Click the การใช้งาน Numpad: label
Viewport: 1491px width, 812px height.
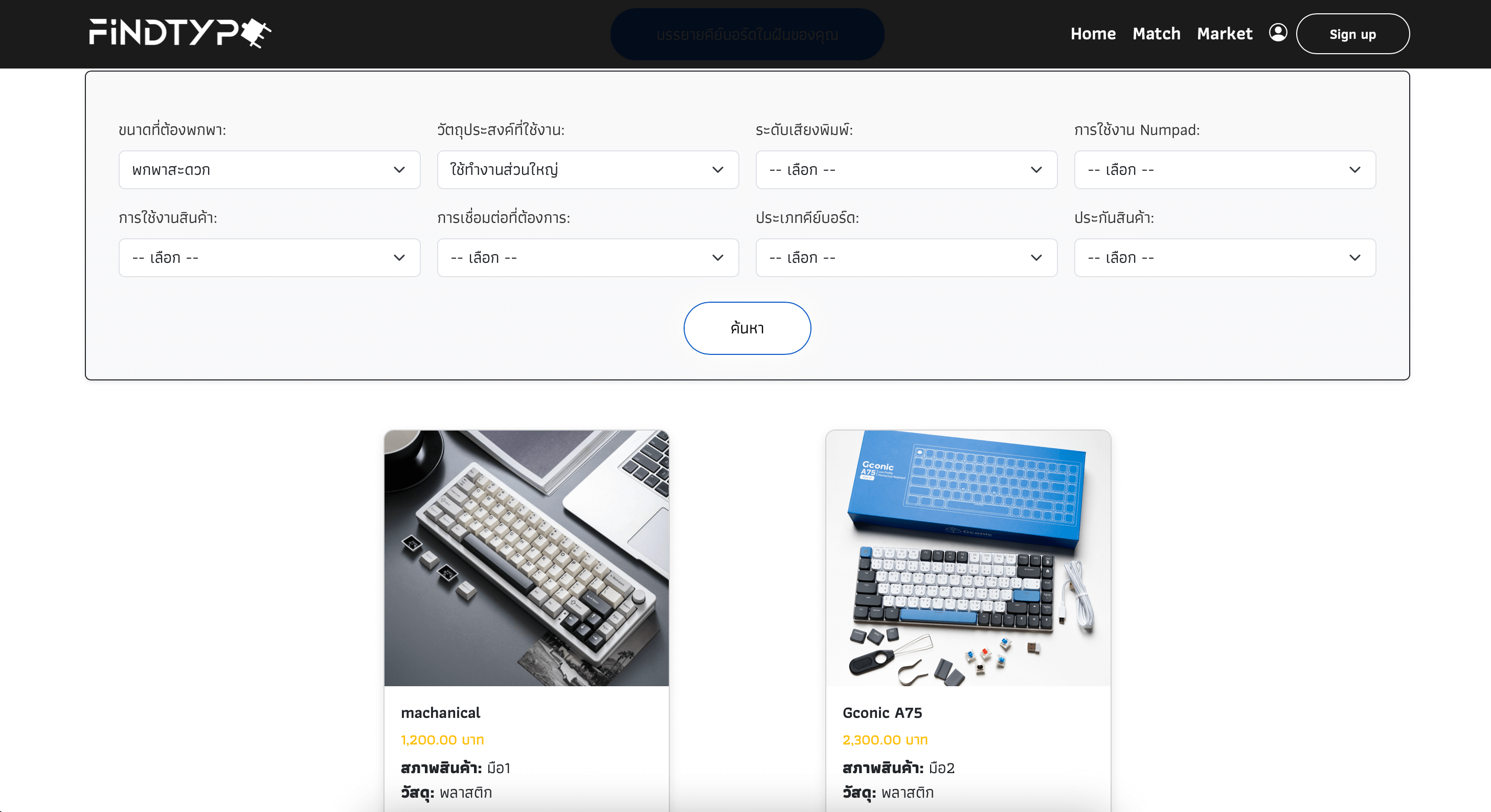click(x=1137, y=130)
